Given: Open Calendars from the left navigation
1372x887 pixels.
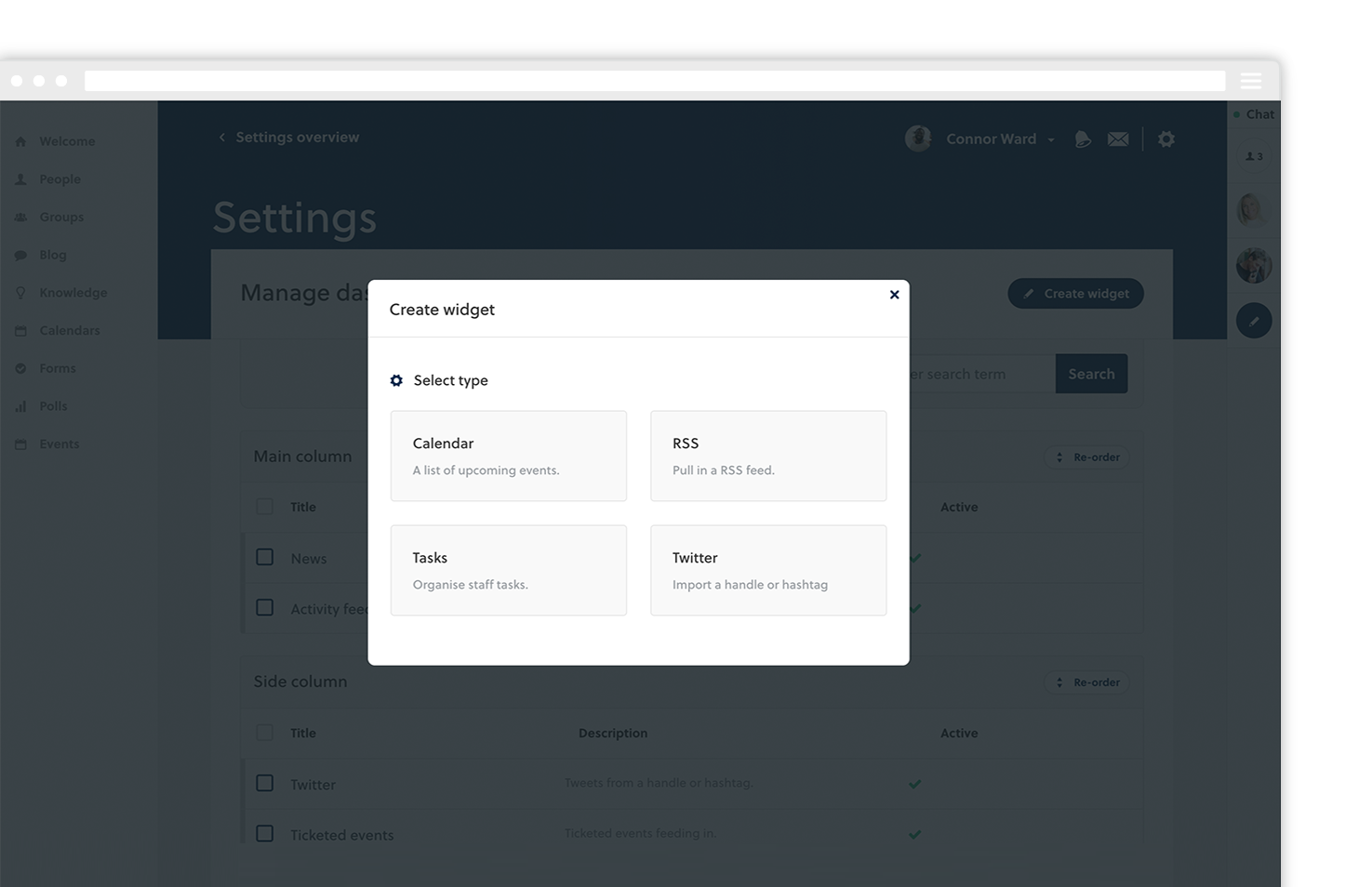Looking at the screenshot, I should [69, 331].
